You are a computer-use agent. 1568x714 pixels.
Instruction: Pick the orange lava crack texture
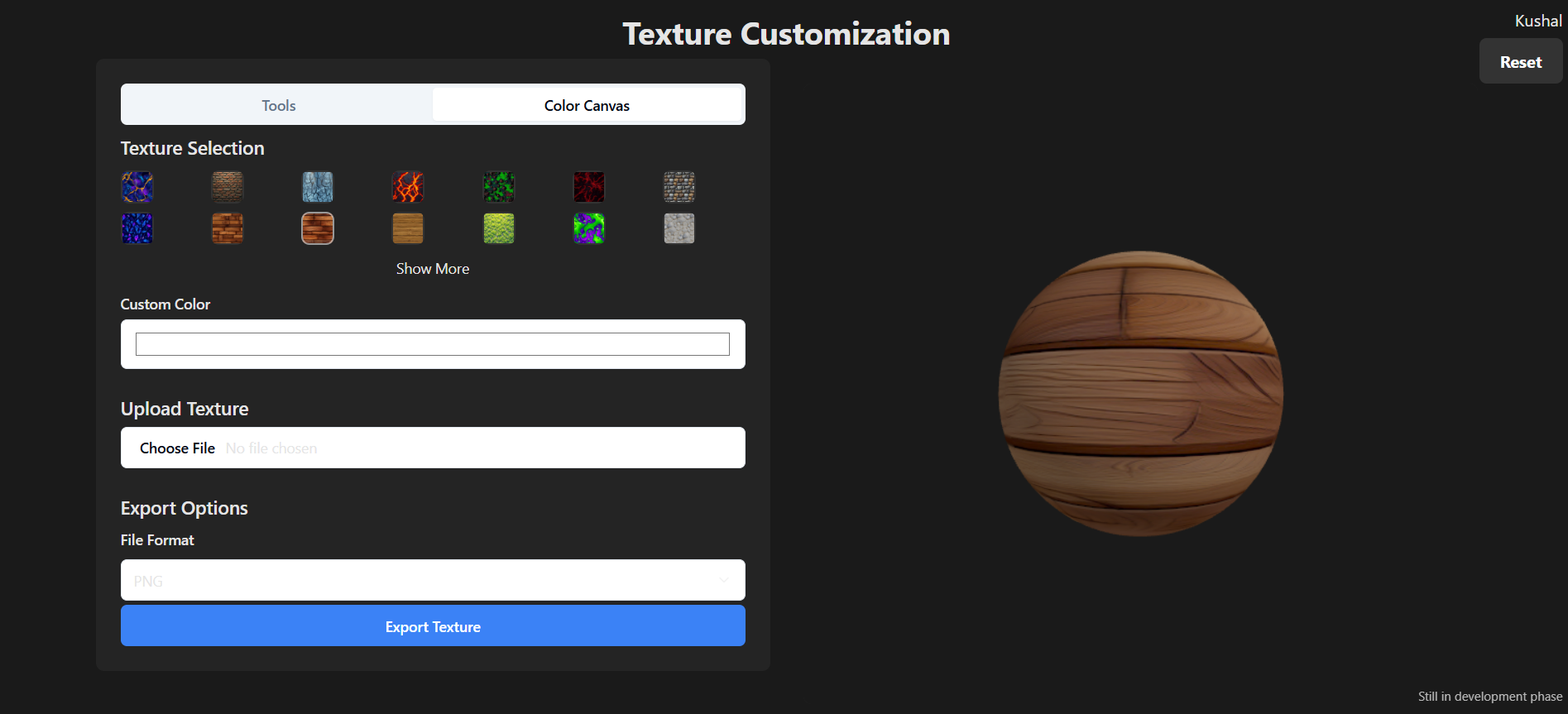click(408, 187)
